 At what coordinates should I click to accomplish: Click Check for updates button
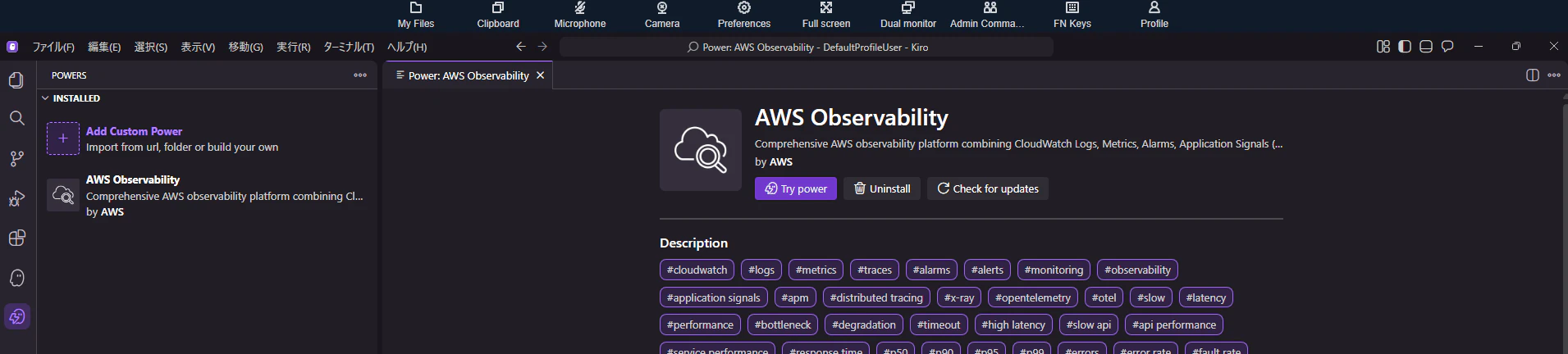pyautogui.click(x=988, y=188)
